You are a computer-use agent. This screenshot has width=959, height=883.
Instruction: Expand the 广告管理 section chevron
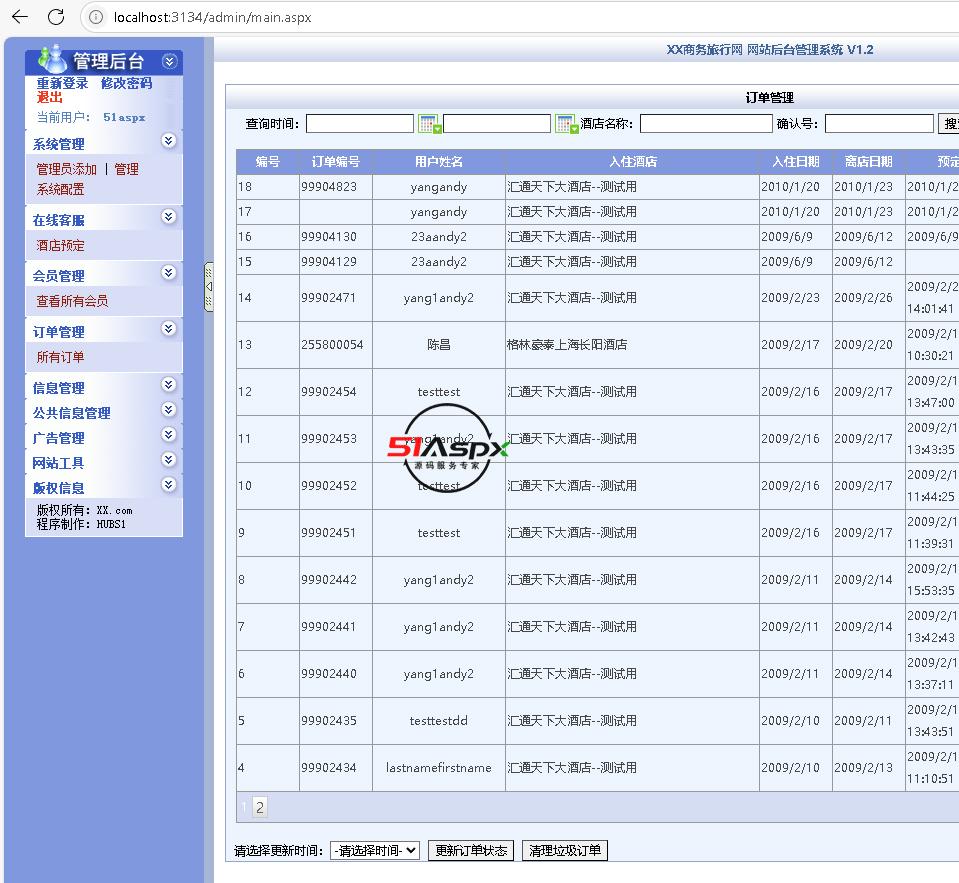[169, 436]
